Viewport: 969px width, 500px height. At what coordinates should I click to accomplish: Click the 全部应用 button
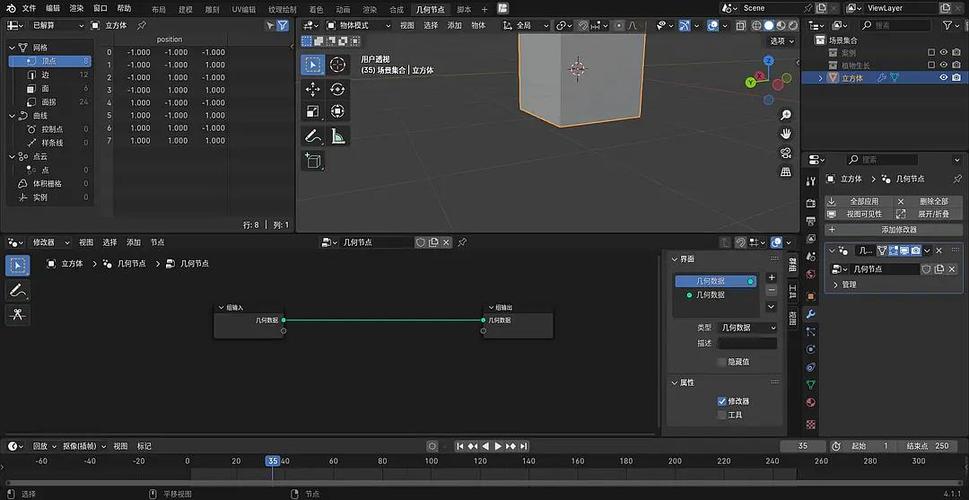(859, 201)
